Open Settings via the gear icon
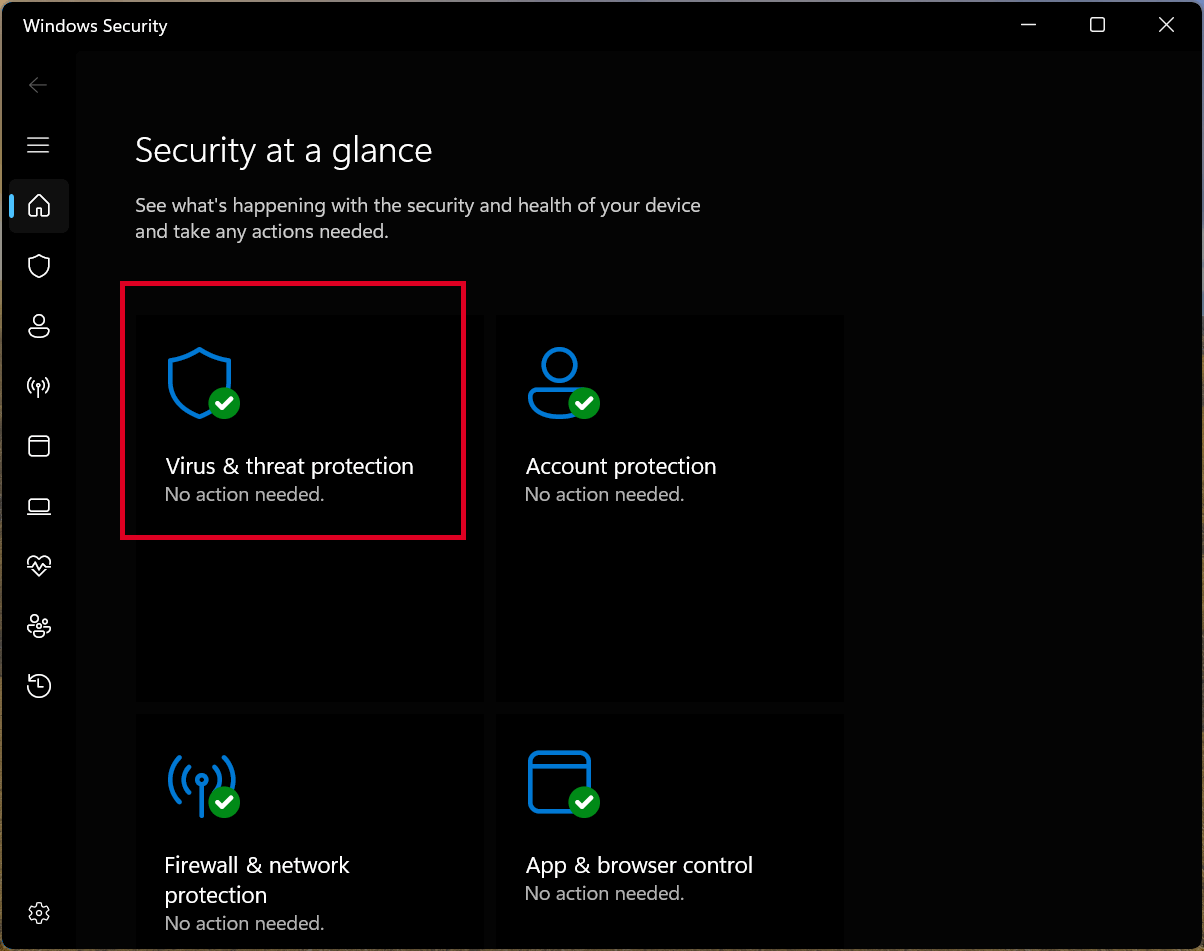Viewport: 1204px width, 951px height. coord(38,913)
